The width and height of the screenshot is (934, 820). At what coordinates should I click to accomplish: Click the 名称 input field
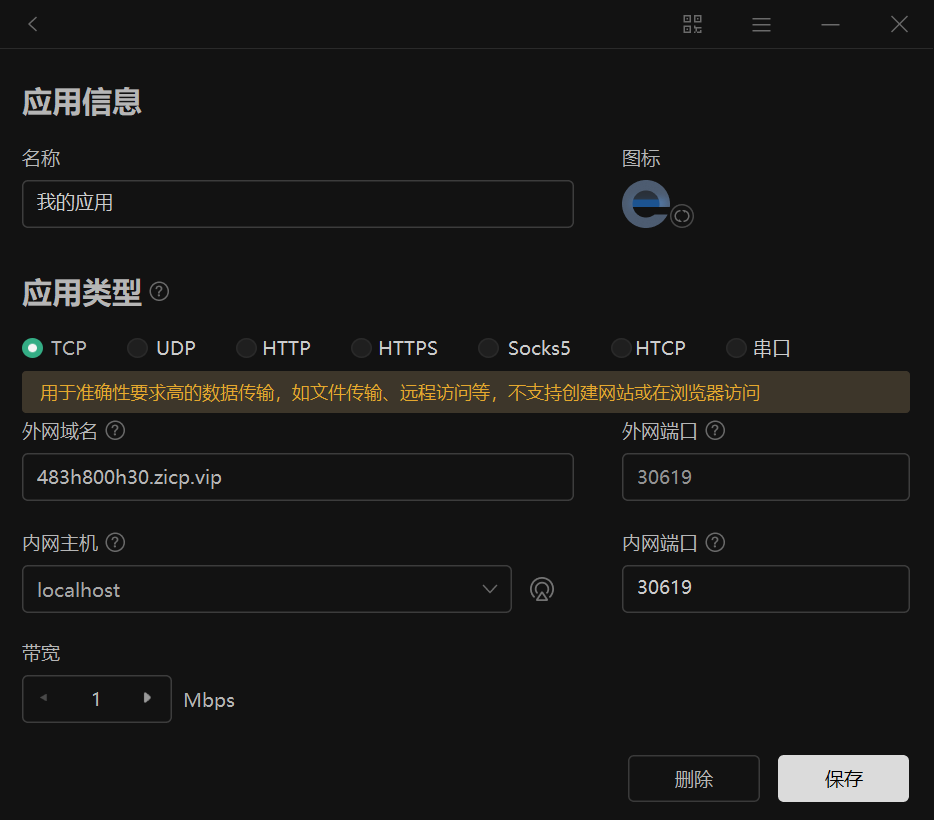click(297, 204)
